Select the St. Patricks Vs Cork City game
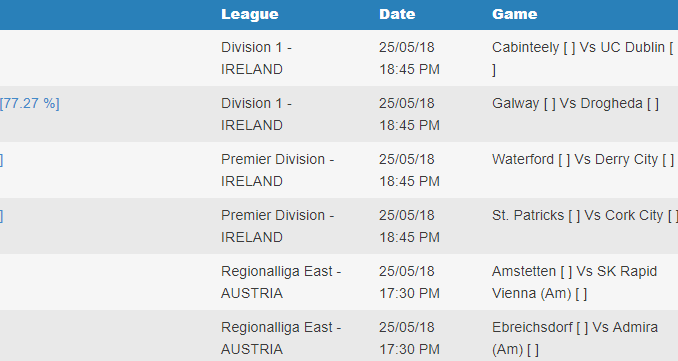Viewport: 678px width, 361px height. click(x=585, y=215)
